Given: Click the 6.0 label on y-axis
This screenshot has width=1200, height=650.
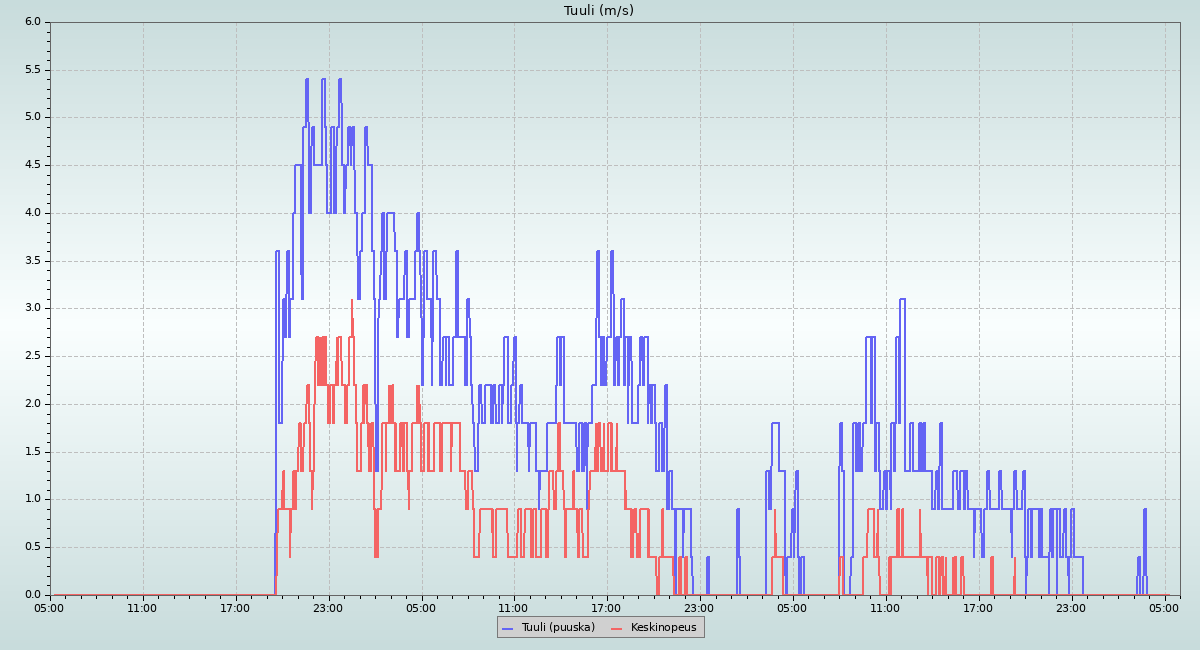Looking at the screenshot, I should [32, 21].
